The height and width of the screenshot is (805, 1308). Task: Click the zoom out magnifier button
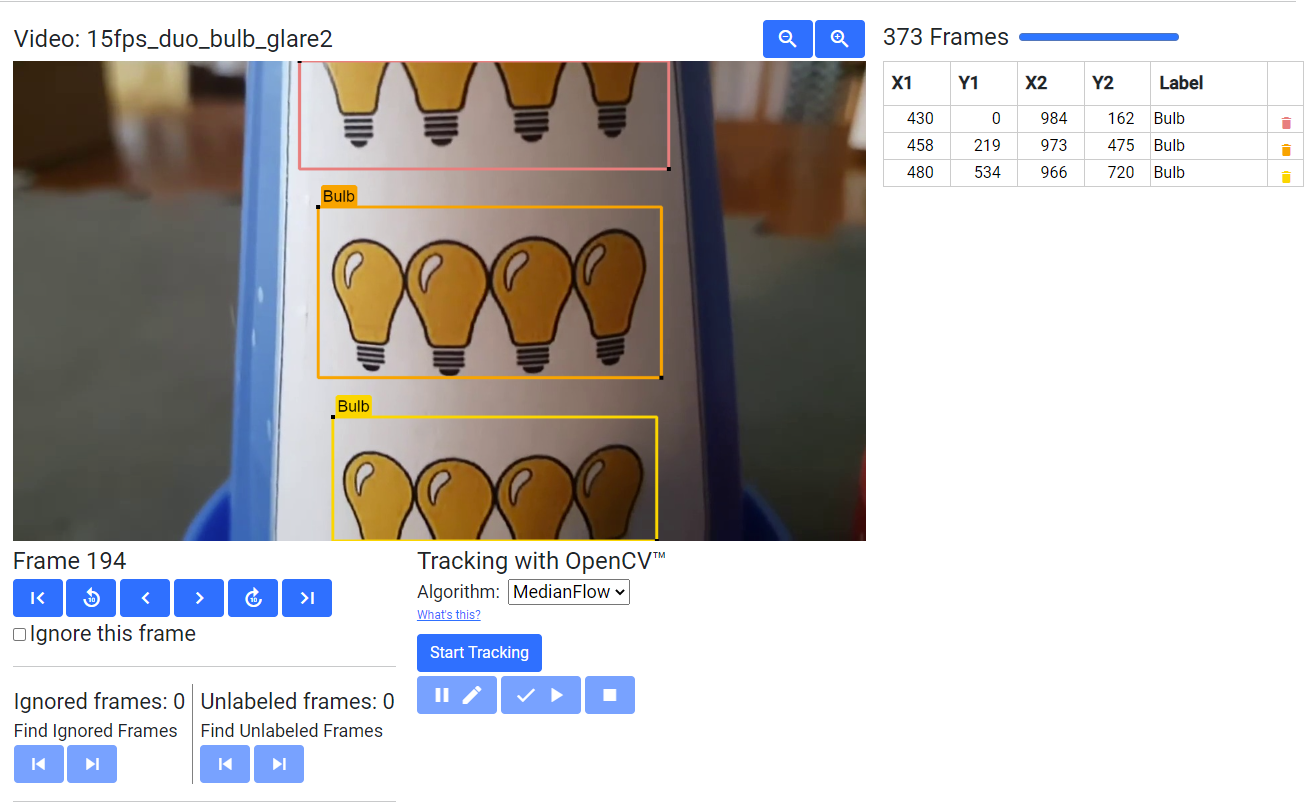point(787,39)
